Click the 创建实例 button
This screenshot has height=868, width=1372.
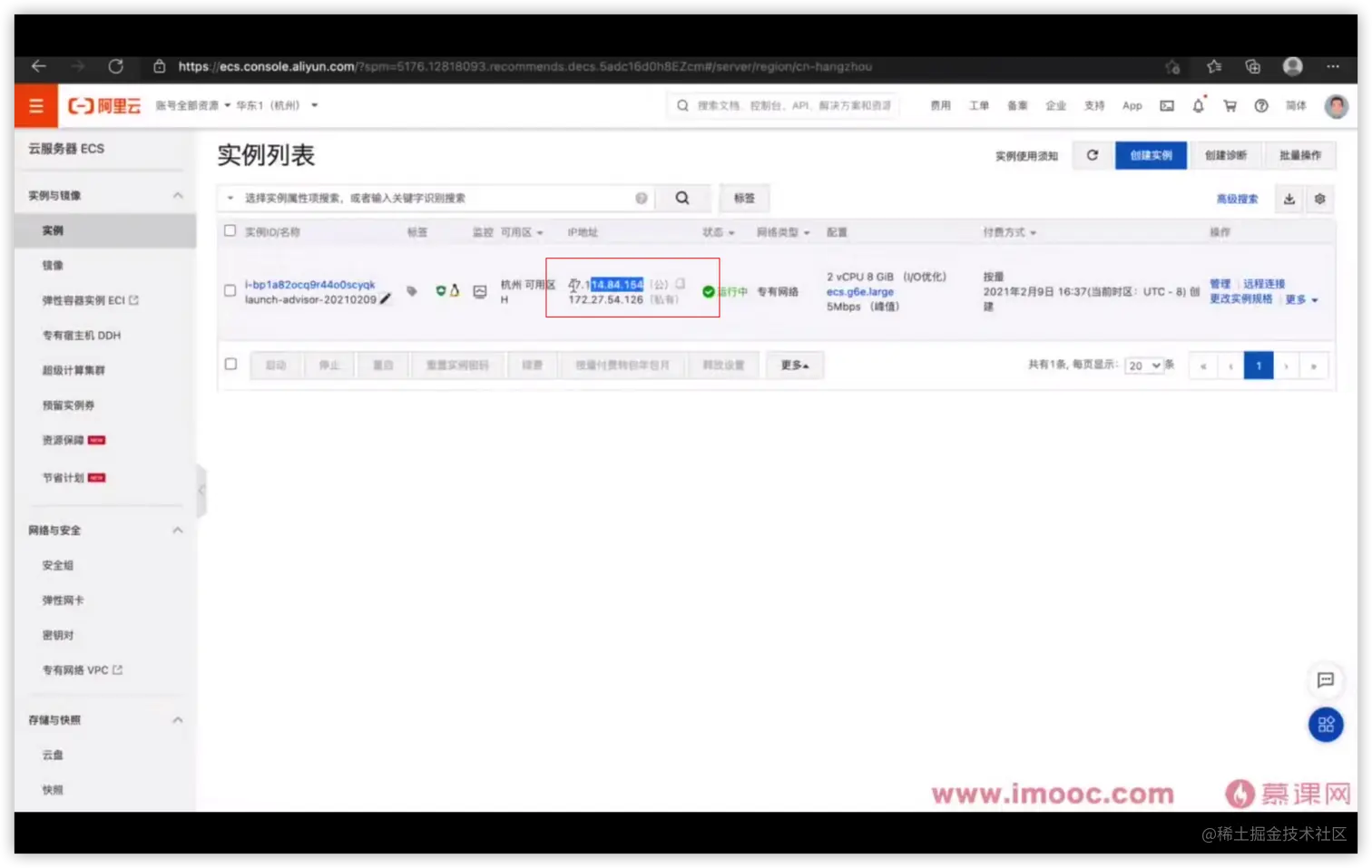click(x=1151, y=155)
